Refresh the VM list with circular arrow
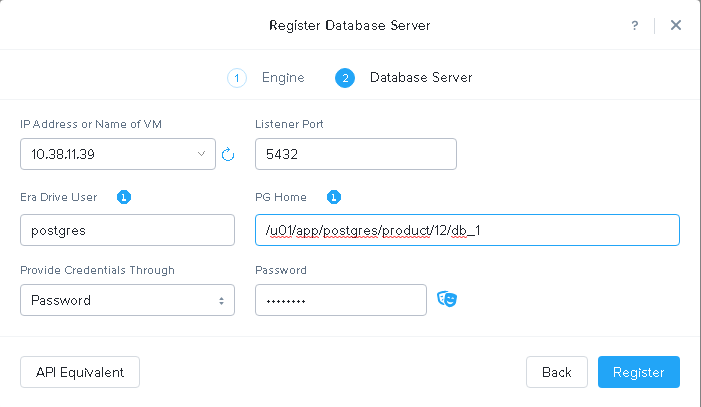The width and height of the screenshot is (701, 407). [228, 154]
